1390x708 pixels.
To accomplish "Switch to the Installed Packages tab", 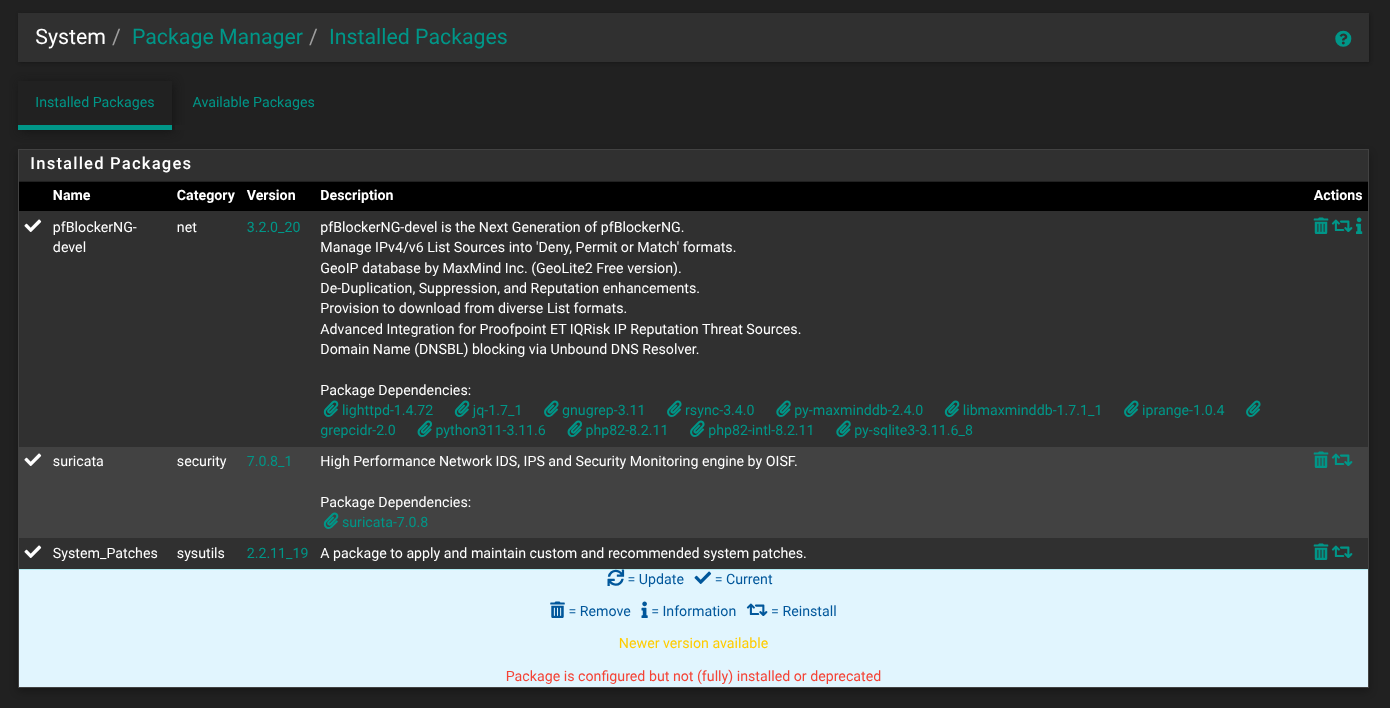I will pos(95,102).
